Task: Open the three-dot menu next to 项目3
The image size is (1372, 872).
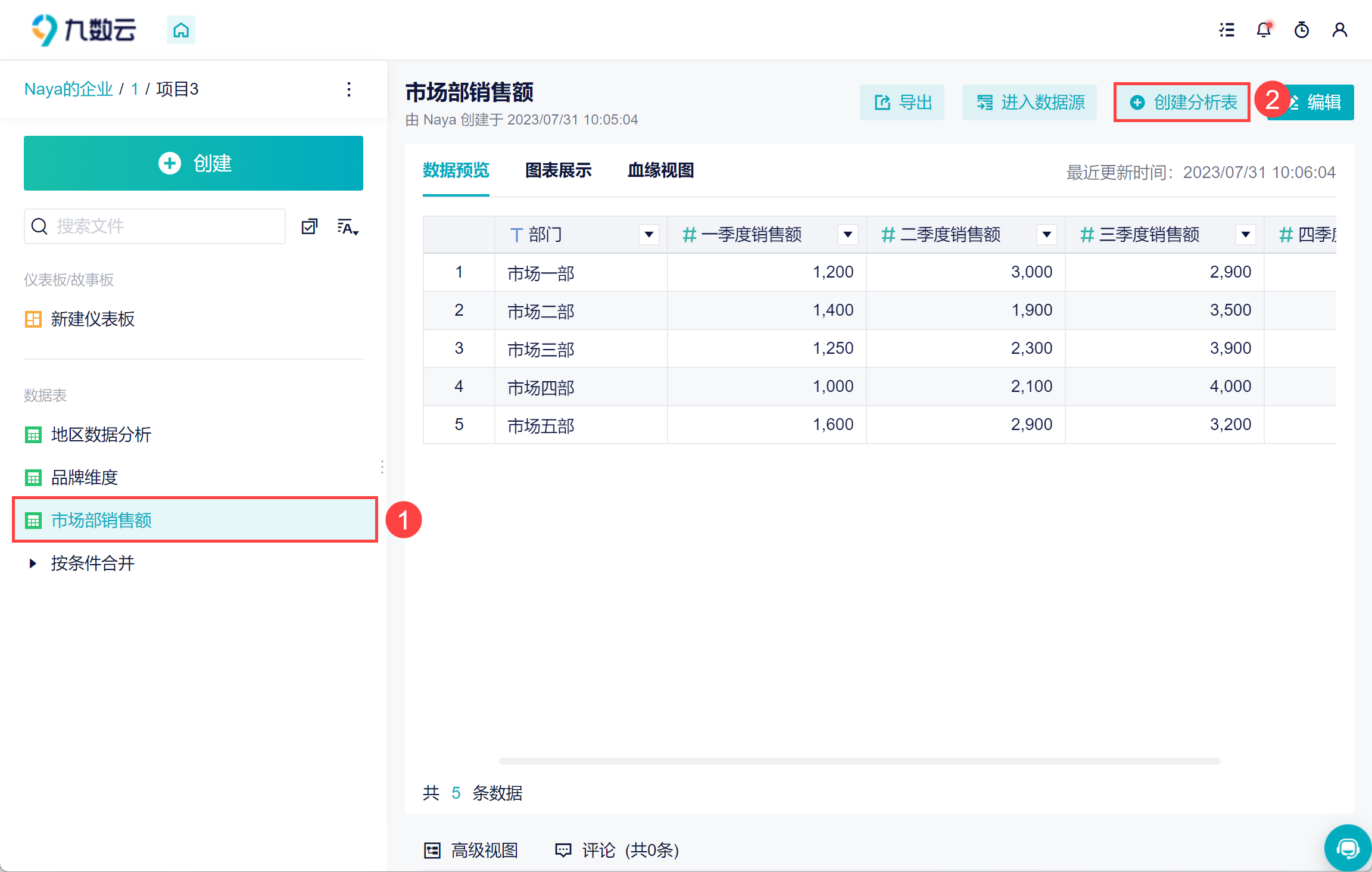Action: coord(349,89)
